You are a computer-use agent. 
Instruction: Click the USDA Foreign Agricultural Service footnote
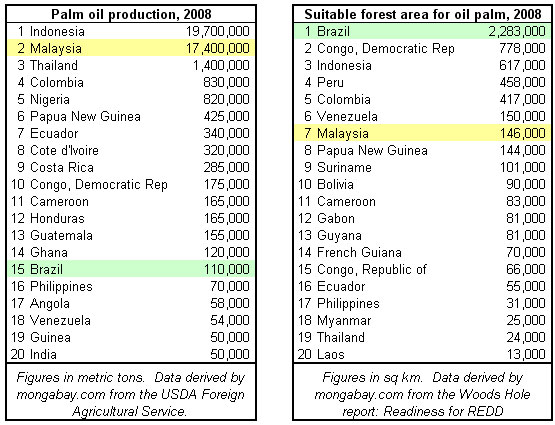(131, 394)
